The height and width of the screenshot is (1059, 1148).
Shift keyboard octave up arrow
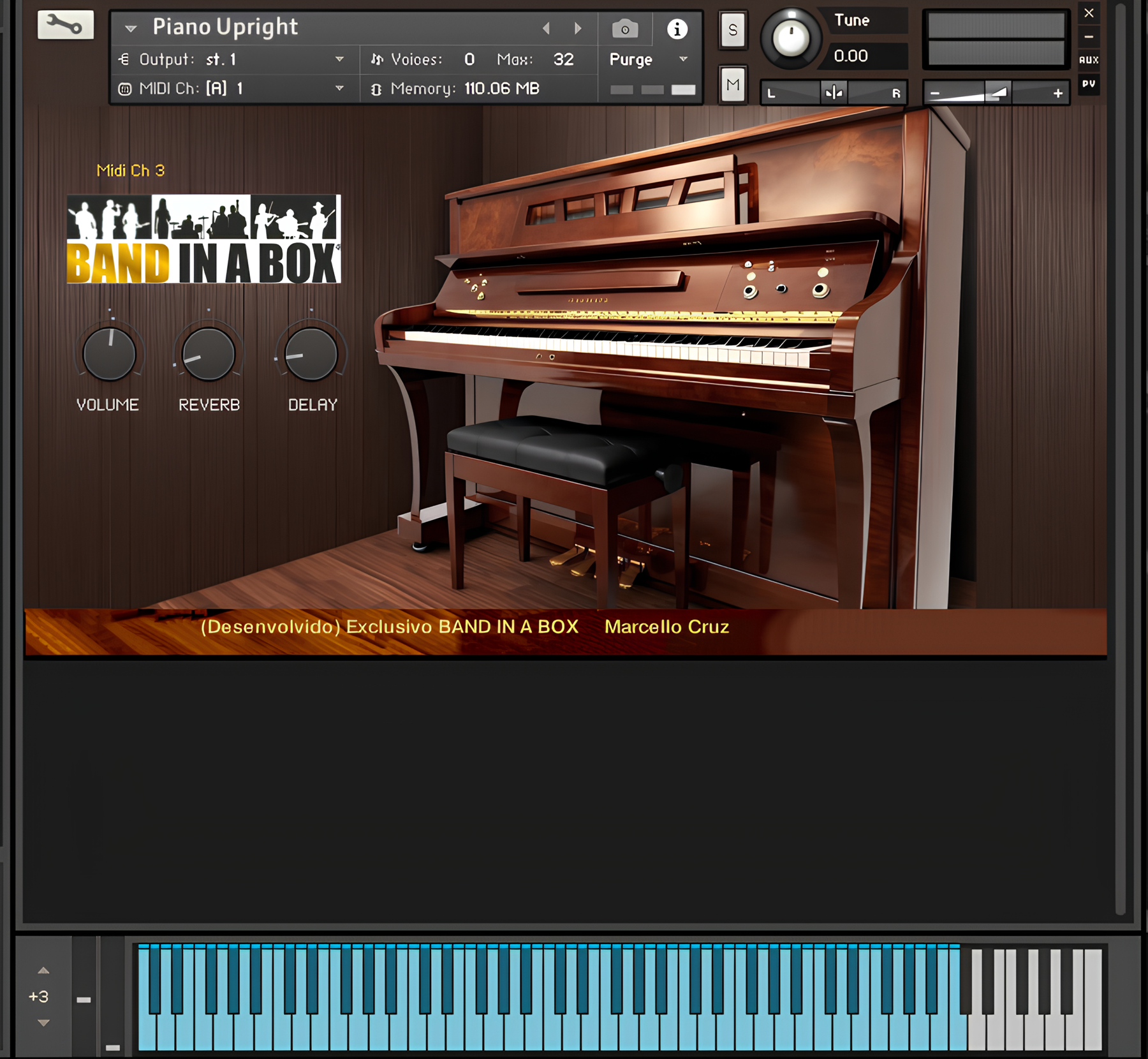tap(43, 970)
